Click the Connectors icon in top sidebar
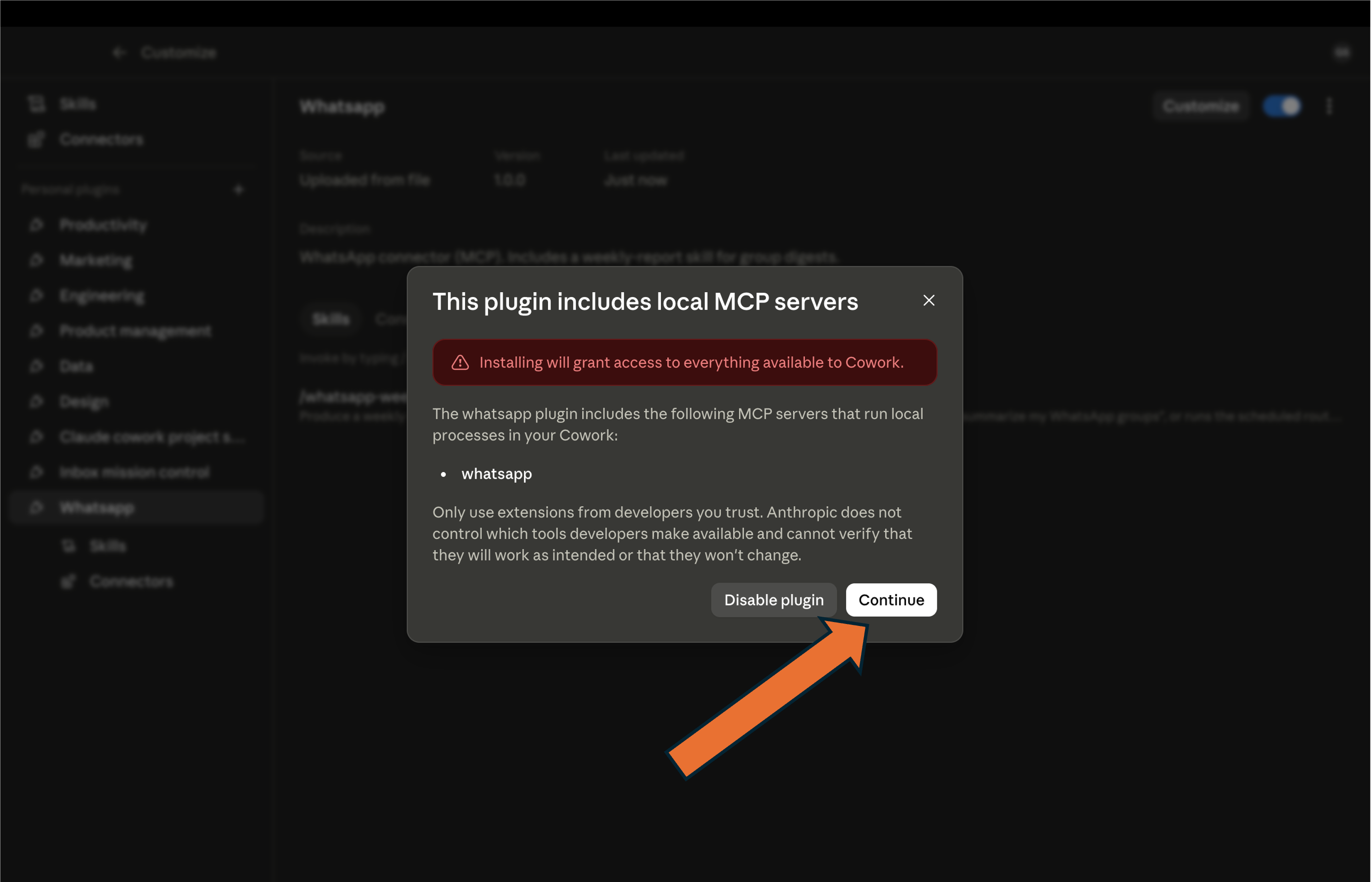The image size is (1372, 882). tap(37, 139)
